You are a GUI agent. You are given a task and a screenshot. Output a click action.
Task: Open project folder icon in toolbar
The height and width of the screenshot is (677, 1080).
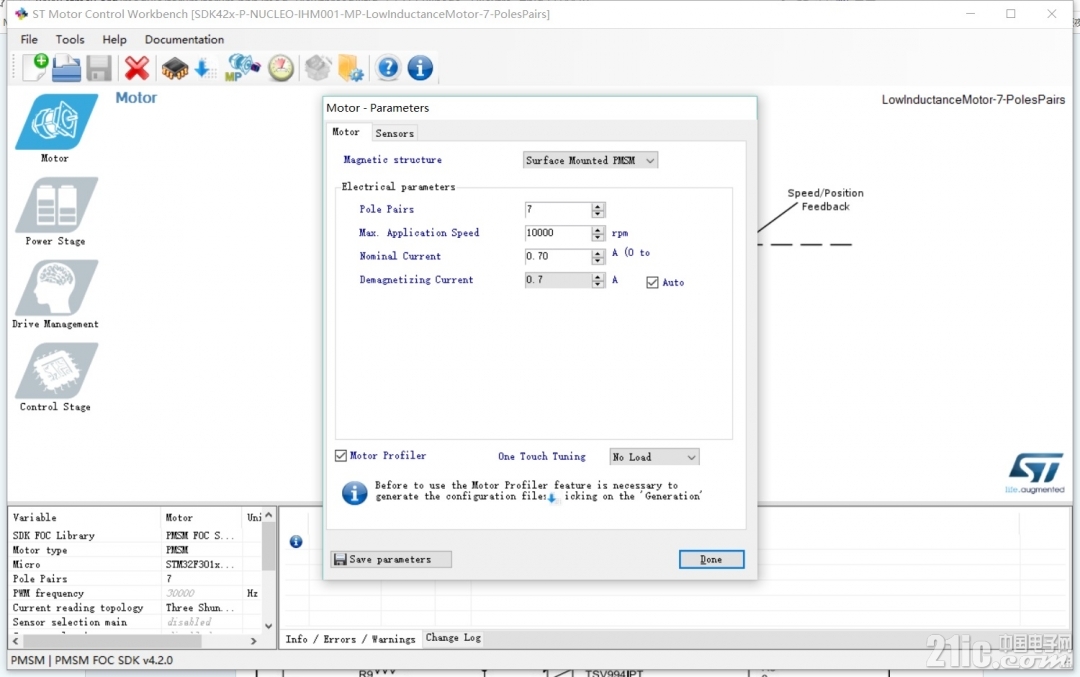click(x=67, y=68)
